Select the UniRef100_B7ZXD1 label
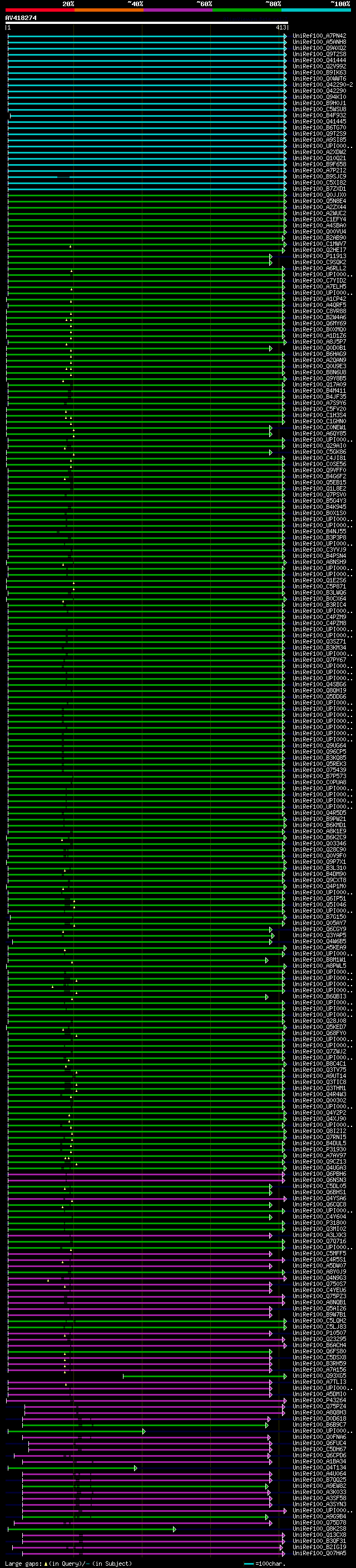This screenshot has height=1568, width=356. (x=319, y=189)
